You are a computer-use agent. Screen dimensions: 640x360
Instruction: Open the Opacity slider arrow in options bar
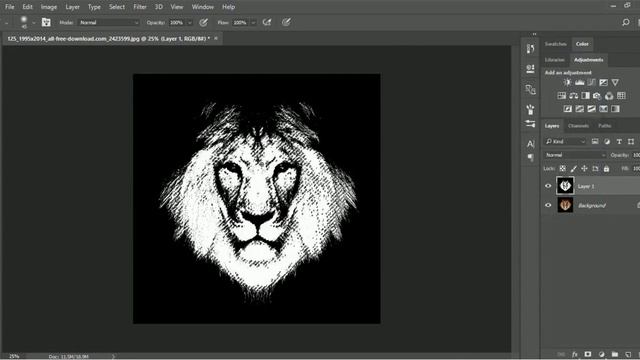tap(189, 23)
